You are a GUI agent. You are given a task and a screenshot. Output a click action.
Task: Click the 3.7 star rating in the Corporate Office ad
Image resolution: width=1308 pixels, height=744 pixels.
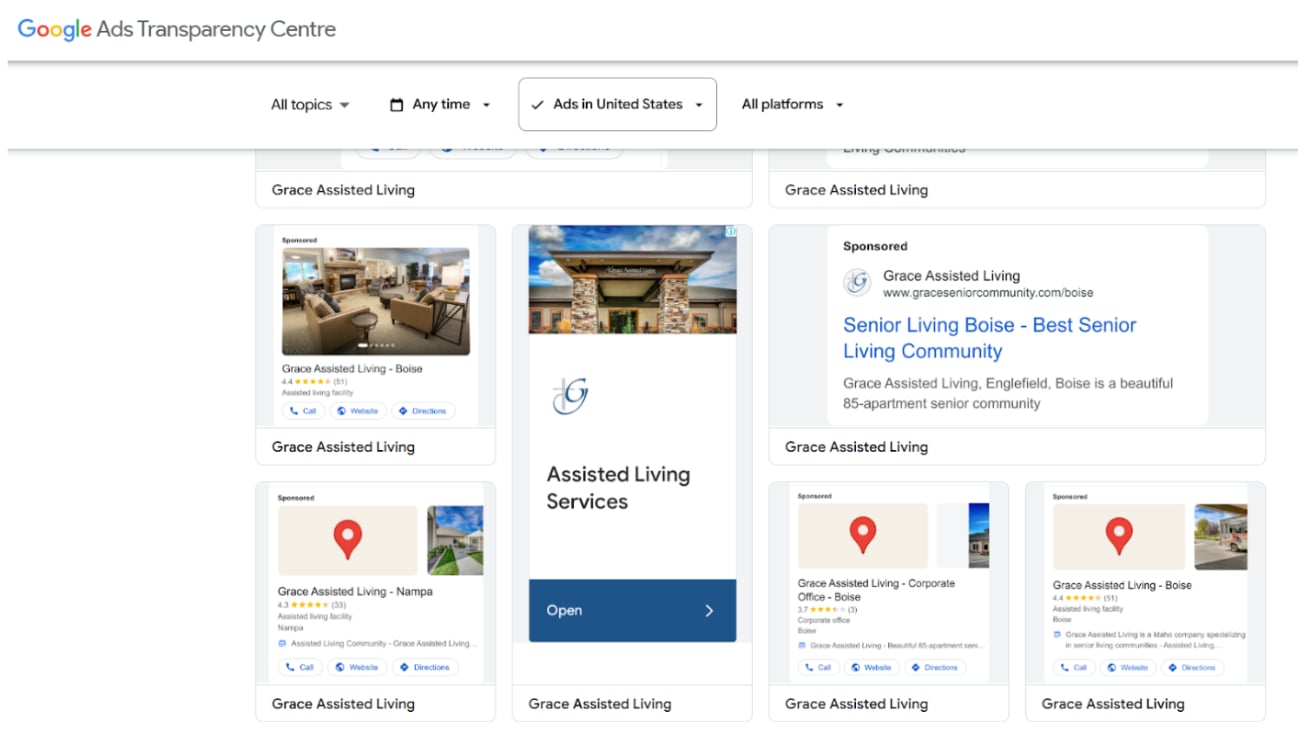[x=828, y=609]
